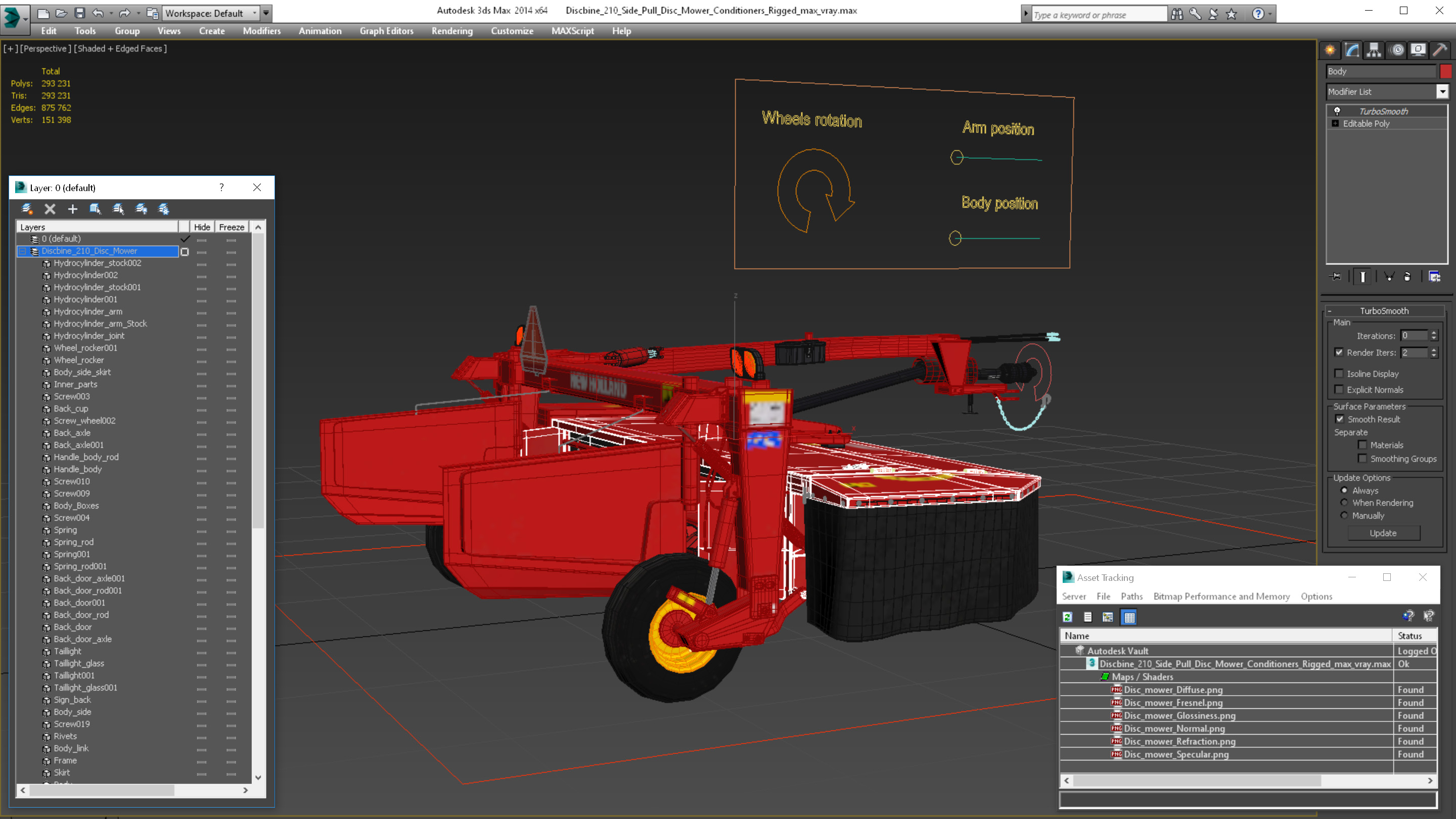
Task: Click the search keyword input field
Action: (1098, 15)
